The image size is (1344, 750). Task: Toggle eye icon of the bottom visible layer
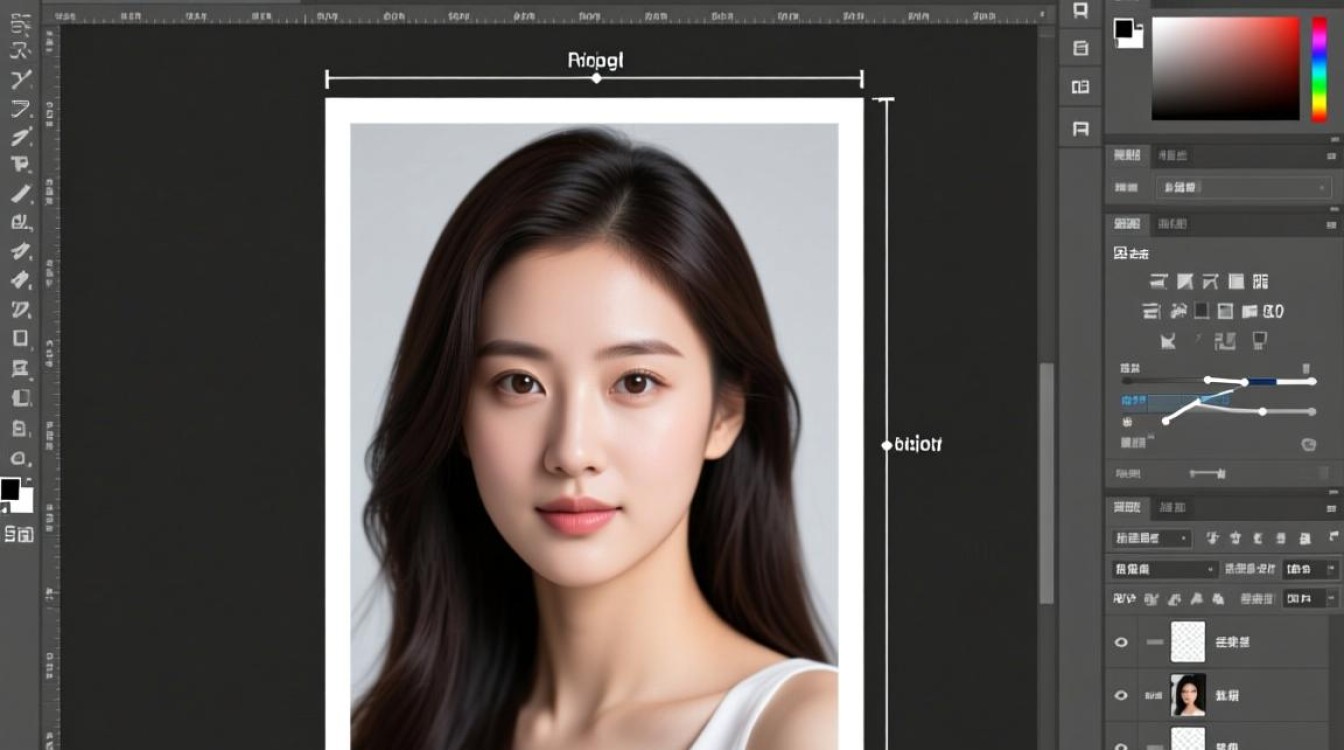tap(1121, 745)
